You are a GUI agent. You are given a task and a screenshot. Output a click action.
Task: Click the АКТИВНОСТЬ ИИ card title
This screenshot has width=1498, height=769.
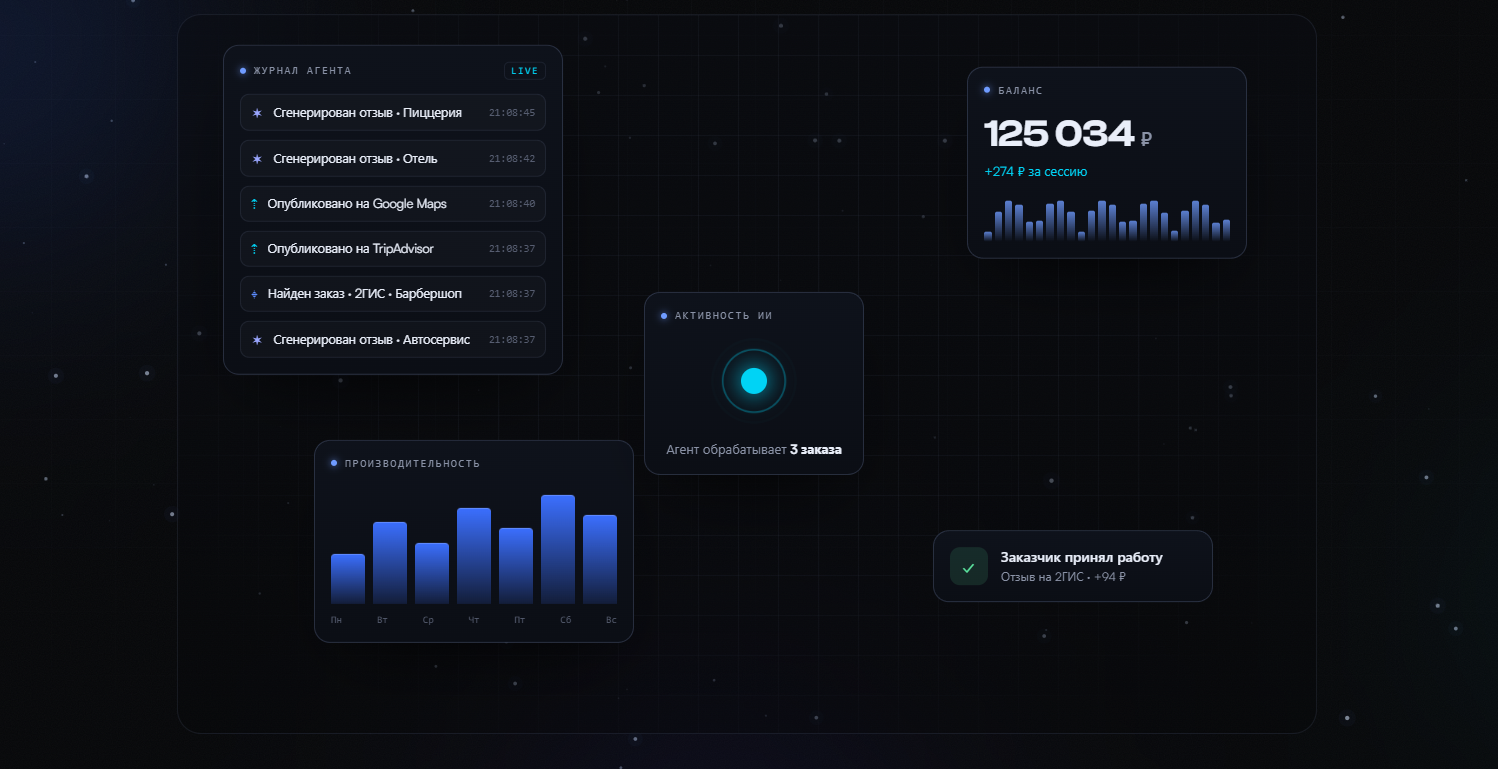[x=724, y=316]
